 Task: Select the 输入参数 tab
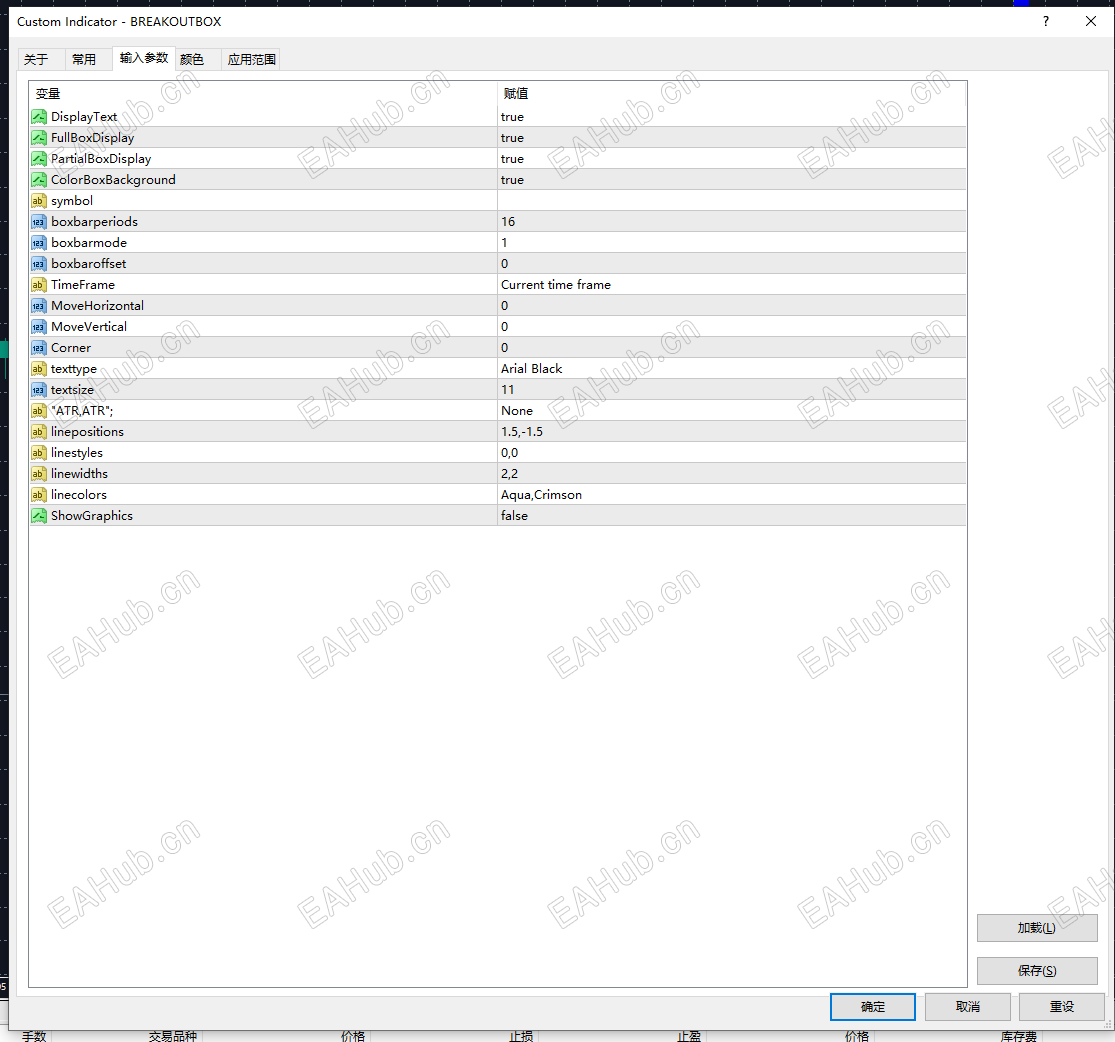click(144, 58)
